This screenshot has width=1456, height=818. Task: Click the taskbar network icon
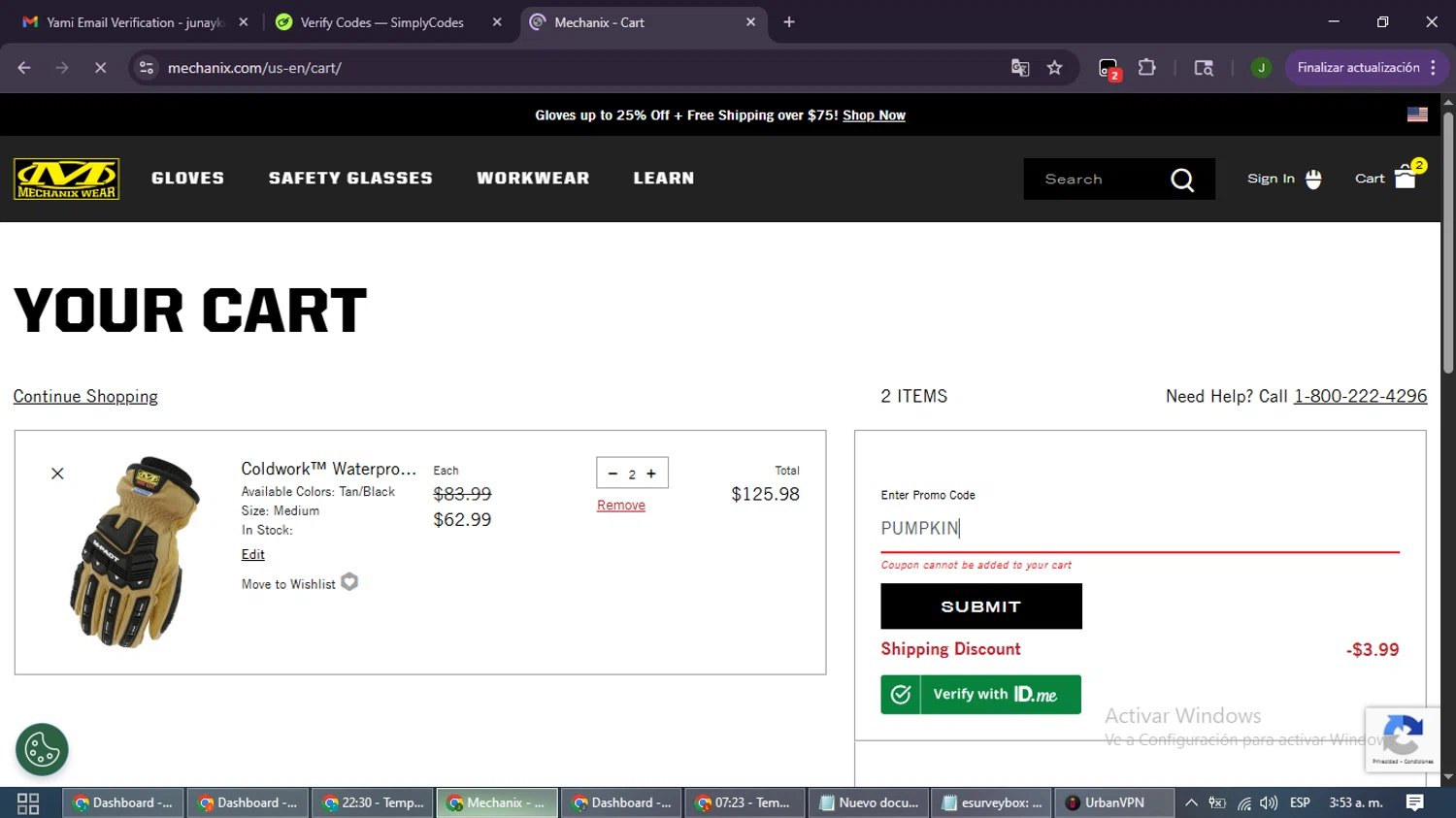[x=1243, y=802]
